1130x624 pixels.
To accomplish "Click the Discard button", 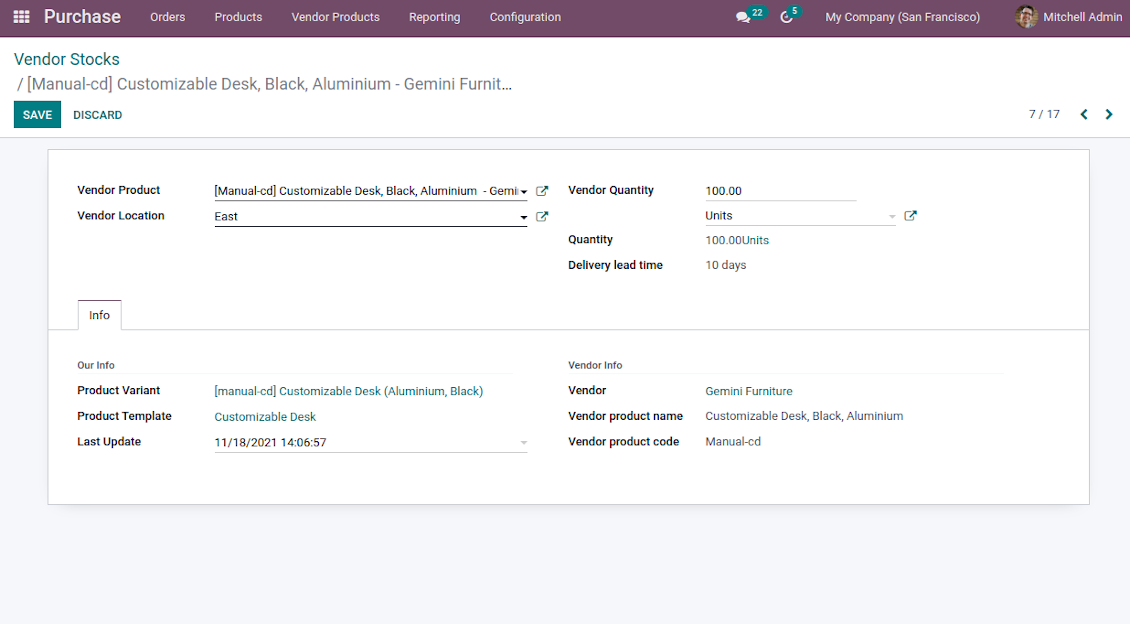I will click(x=97, y=115).
